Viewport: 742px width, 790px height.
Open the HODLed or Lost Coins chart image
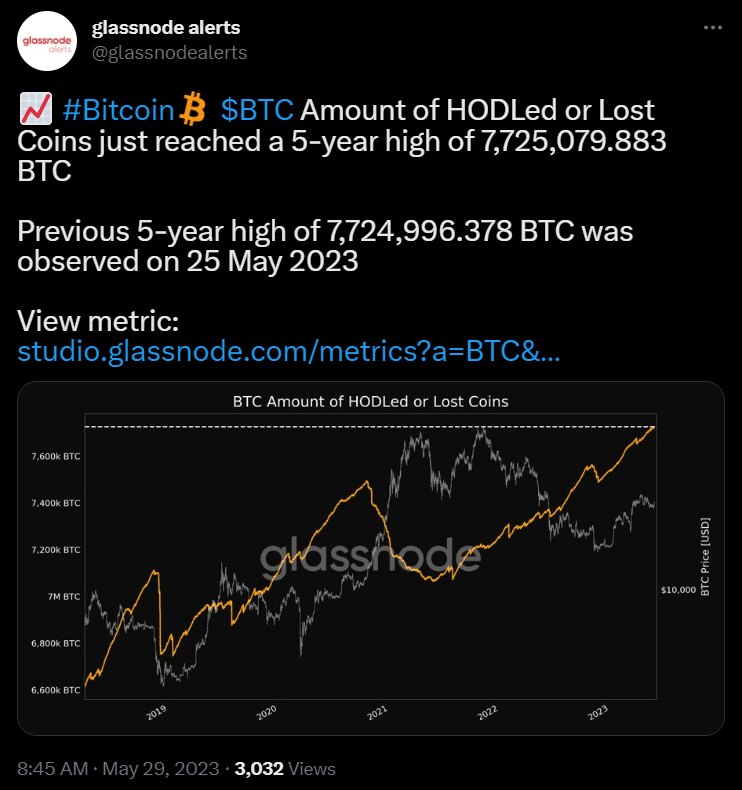[x=371, y=558]
